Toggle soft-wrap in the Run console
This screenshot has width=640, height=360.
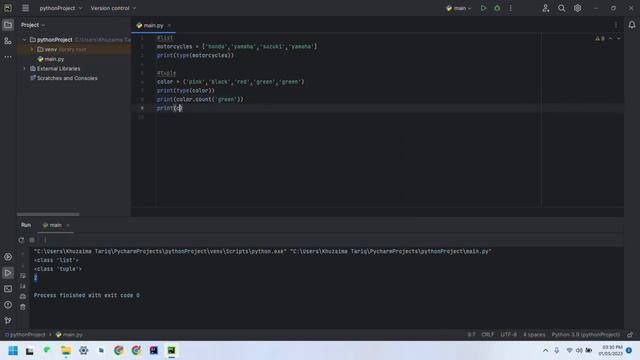point(23,276)
